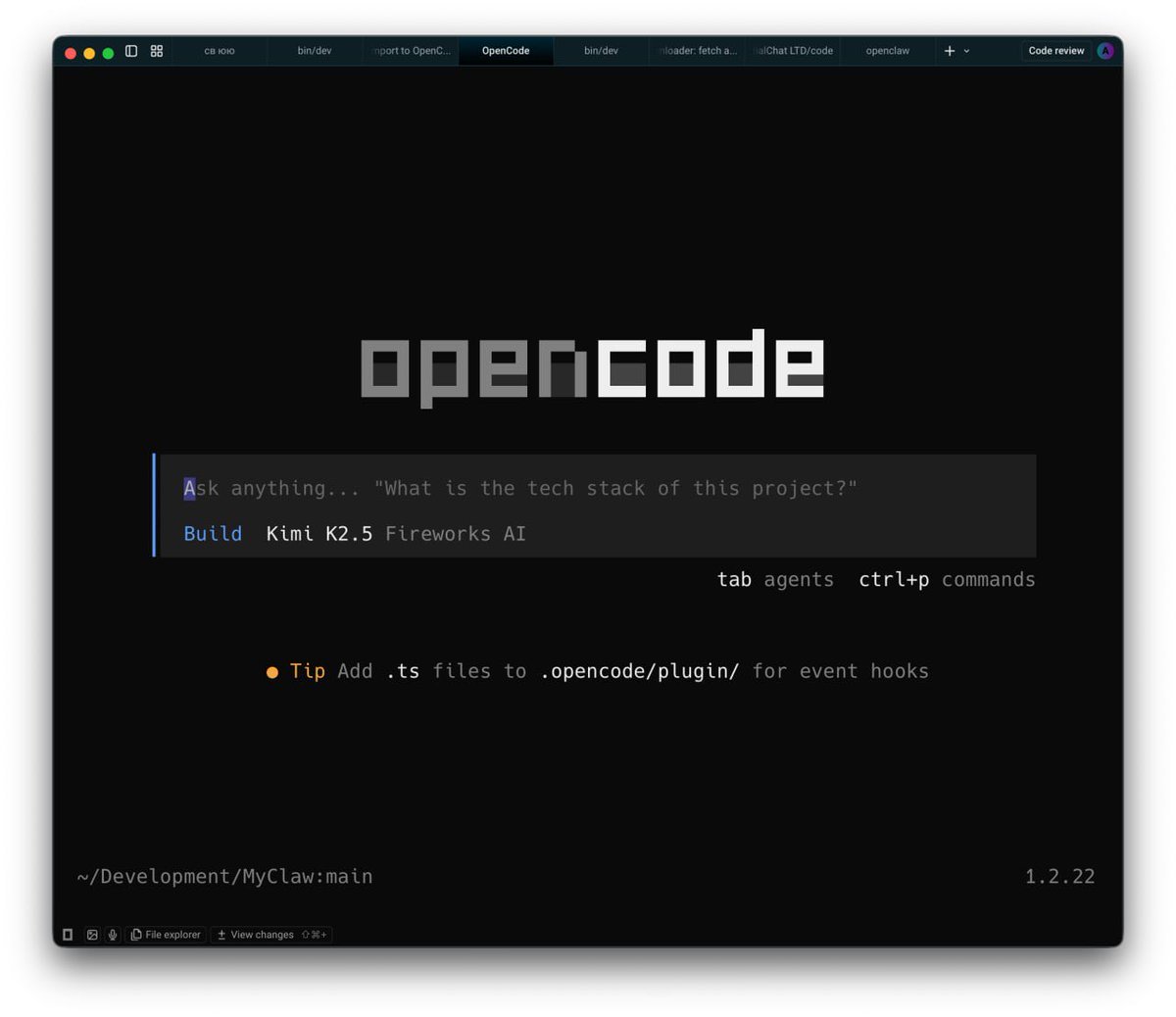Switch to the second bin/dev tab

[x=602, y=51]
